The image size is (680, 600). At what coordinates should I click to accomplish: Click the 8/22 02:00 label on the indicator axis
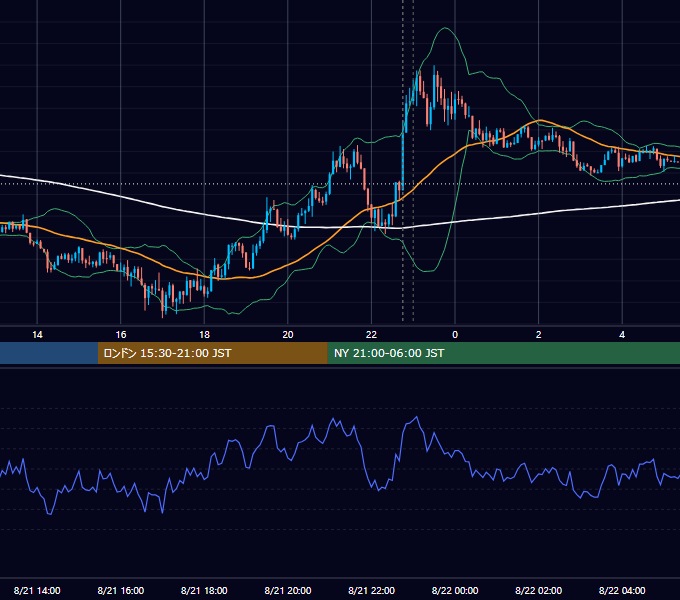tap(539, 590)
